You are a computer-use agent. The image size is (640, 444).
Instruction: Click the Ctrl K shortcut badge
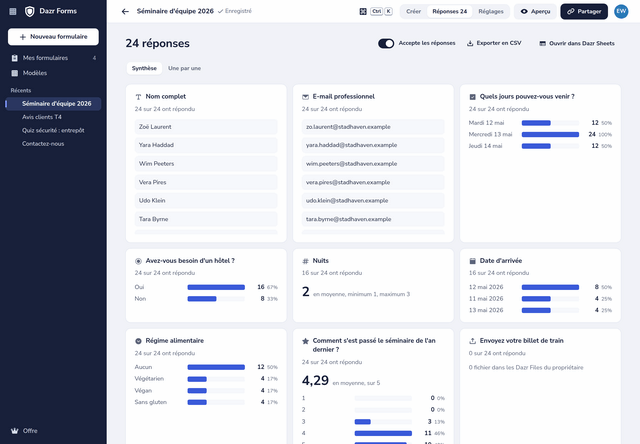381,11
